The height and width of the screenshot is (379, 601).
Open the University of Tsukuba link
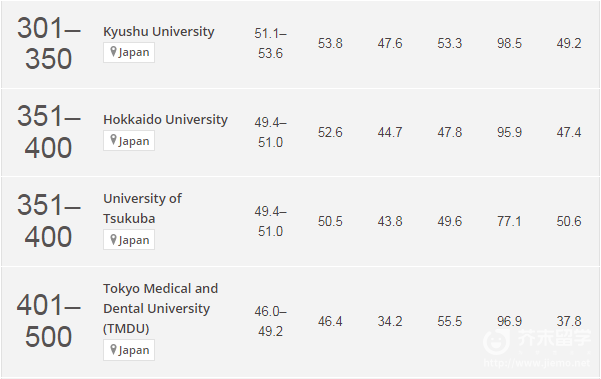pyautogui.click(x=142, y=208)
